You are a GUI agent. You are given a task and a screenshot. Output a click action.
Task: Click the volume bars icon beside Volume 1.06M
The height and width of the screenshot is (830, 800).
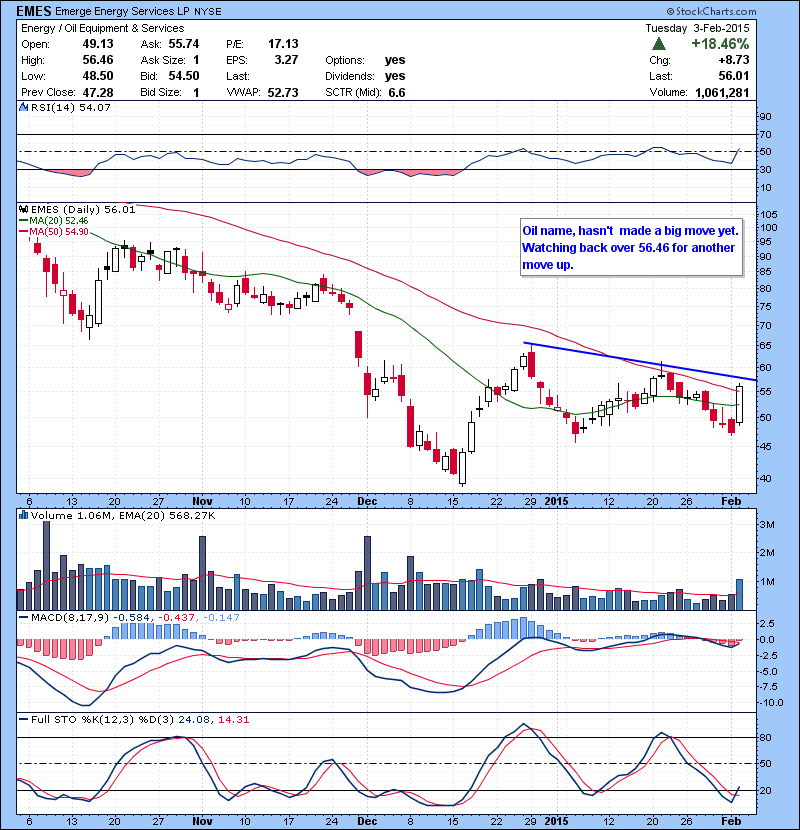tap(23, 515)
